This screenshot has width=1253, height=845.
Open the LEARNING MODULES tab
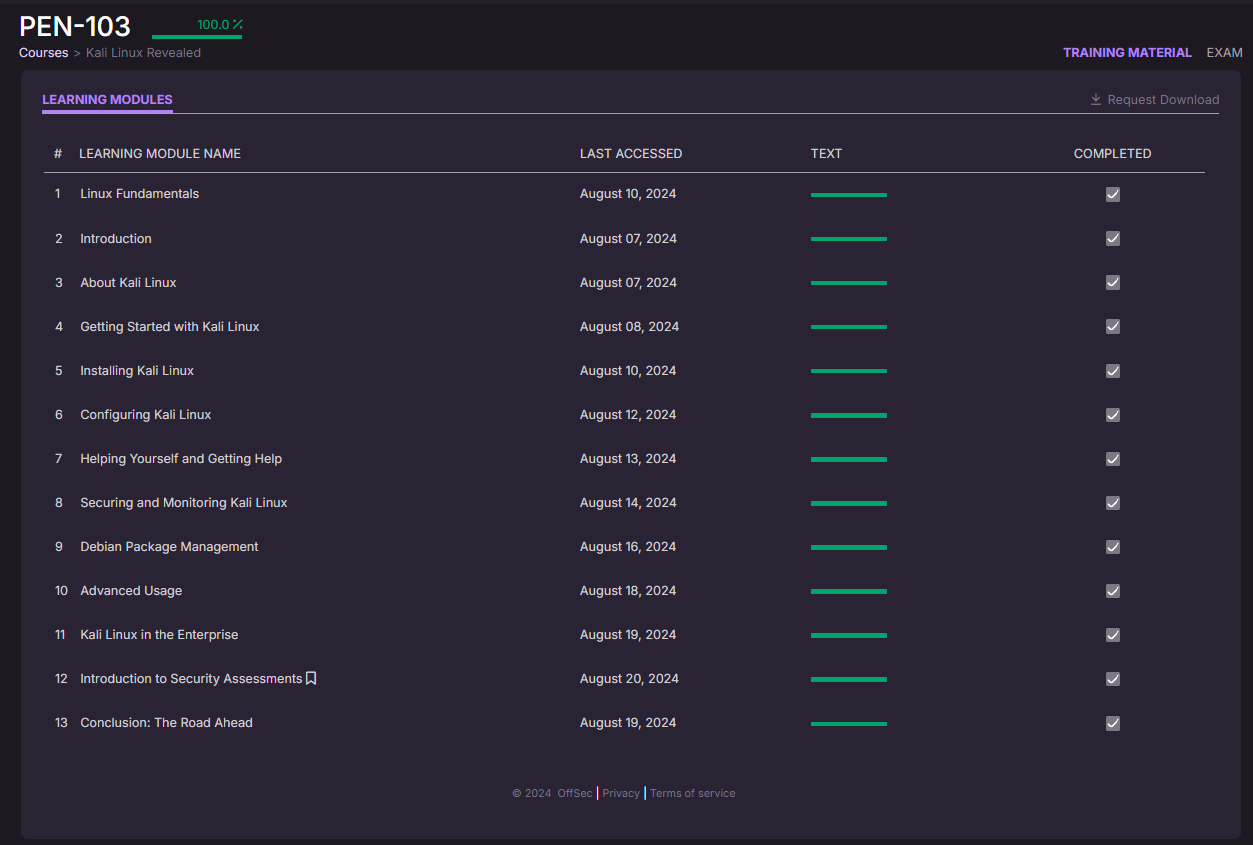[107, 100]
